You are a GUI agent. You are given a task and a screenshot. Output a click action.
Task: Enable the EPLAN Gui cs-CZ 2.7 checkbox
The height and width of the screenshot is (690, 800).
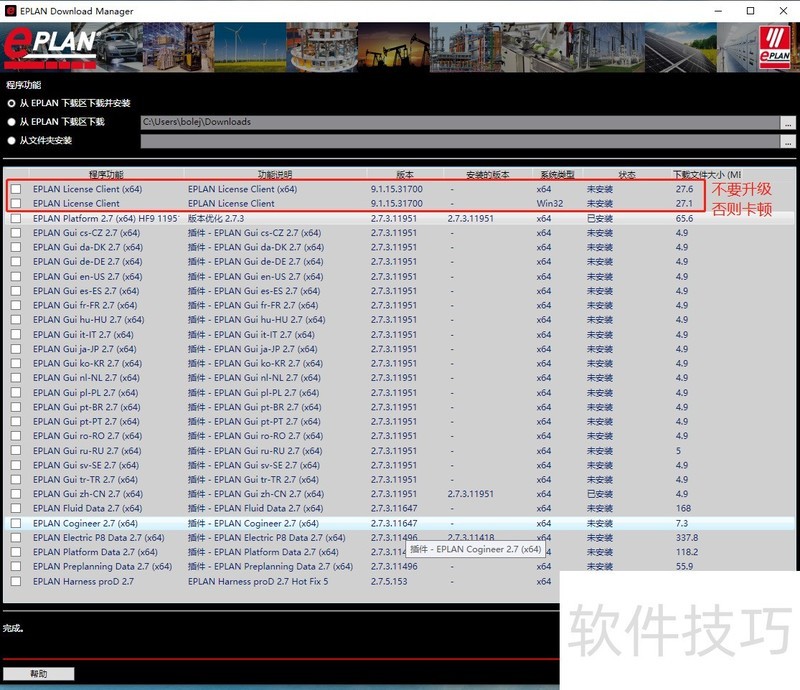16,232
